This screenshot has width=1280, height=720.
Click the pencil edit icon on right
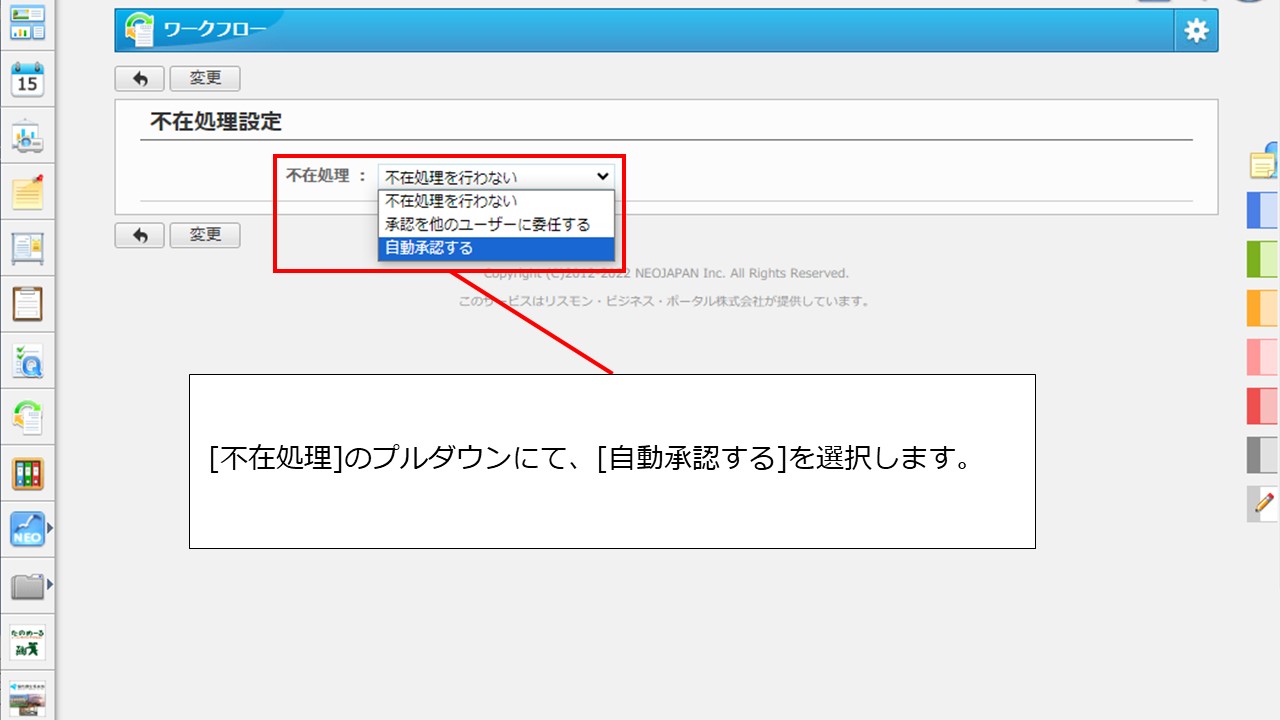(x=1264, y=503)
